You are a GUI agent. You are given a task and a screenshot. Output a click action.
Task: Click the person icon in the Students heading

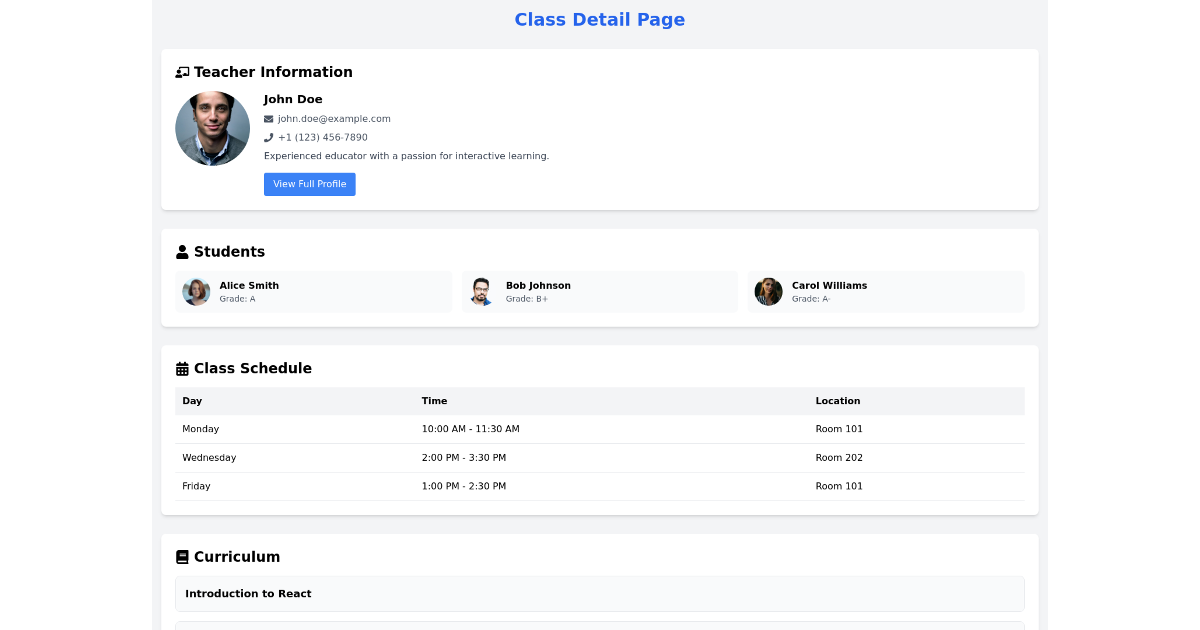(181, 250)
